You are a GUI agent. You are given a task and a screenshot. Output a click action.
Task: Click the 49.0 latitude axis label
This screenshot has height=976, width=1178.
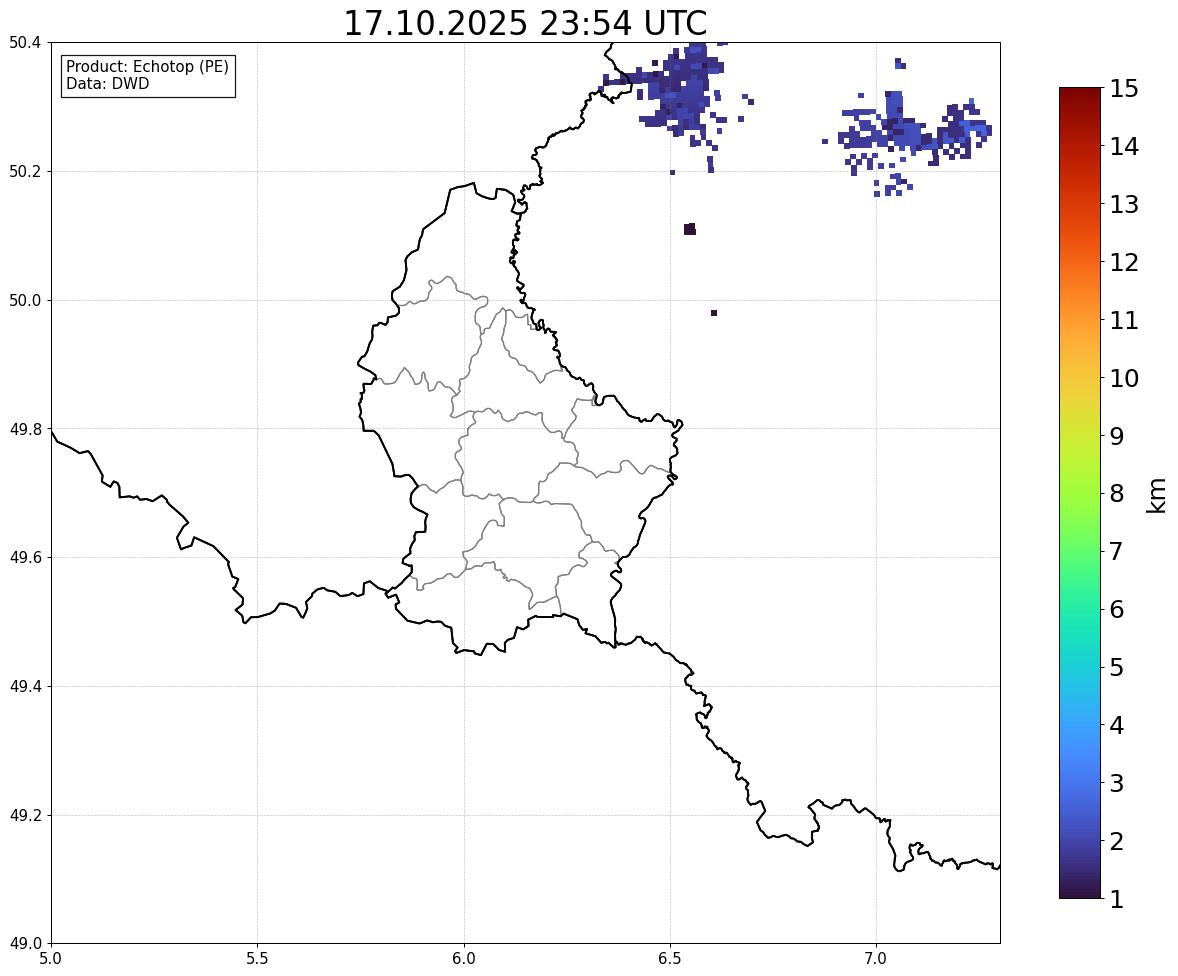point(23,944)
